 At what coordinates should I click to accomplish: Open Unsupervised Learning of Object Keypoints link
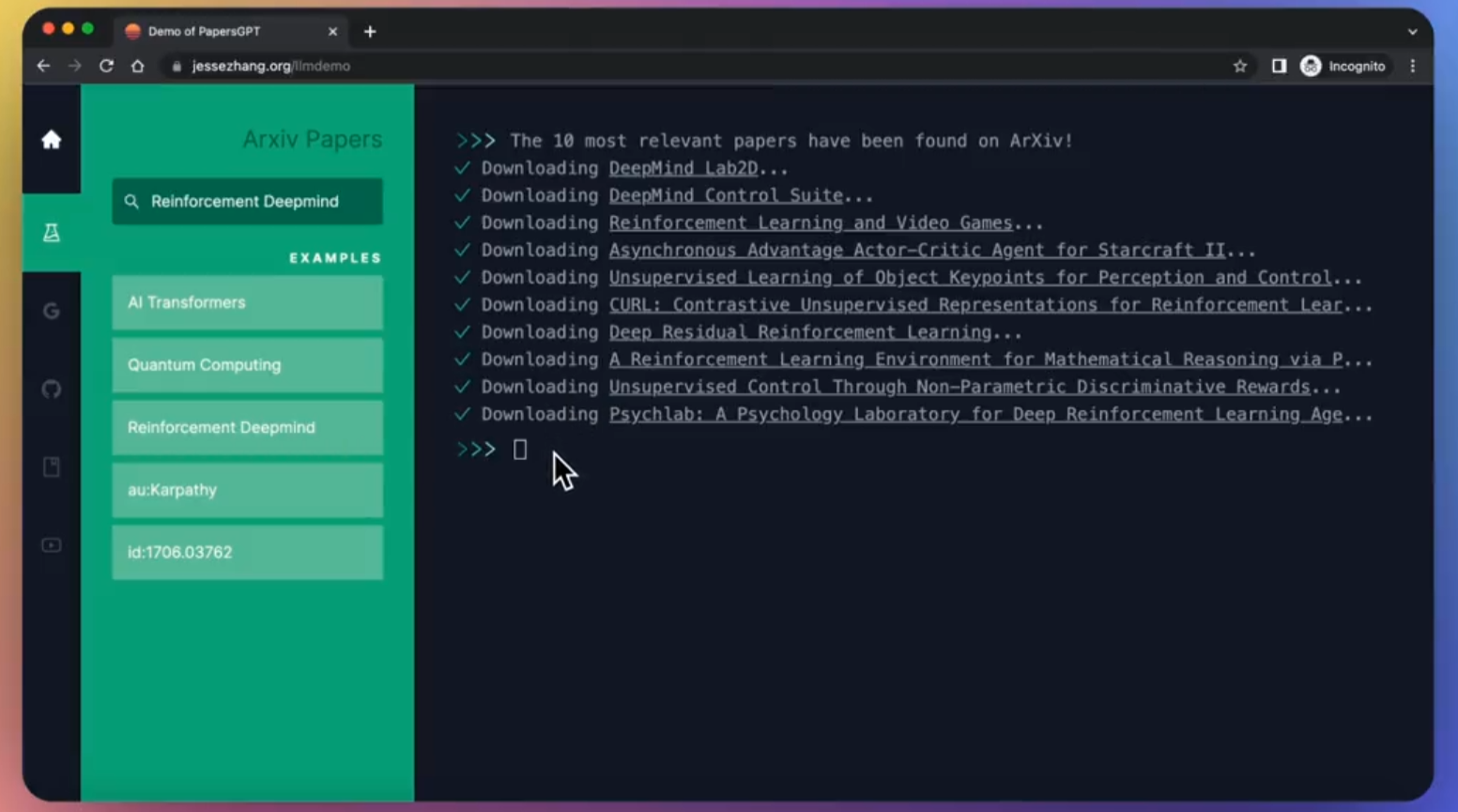(x=971, y=277)
